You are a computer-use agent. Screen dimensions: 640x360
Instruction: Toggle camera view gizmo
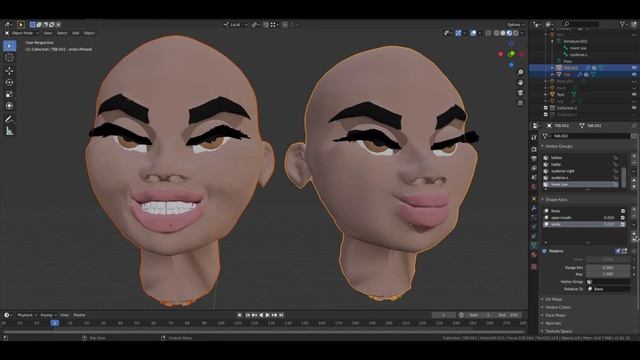(520, 93)
